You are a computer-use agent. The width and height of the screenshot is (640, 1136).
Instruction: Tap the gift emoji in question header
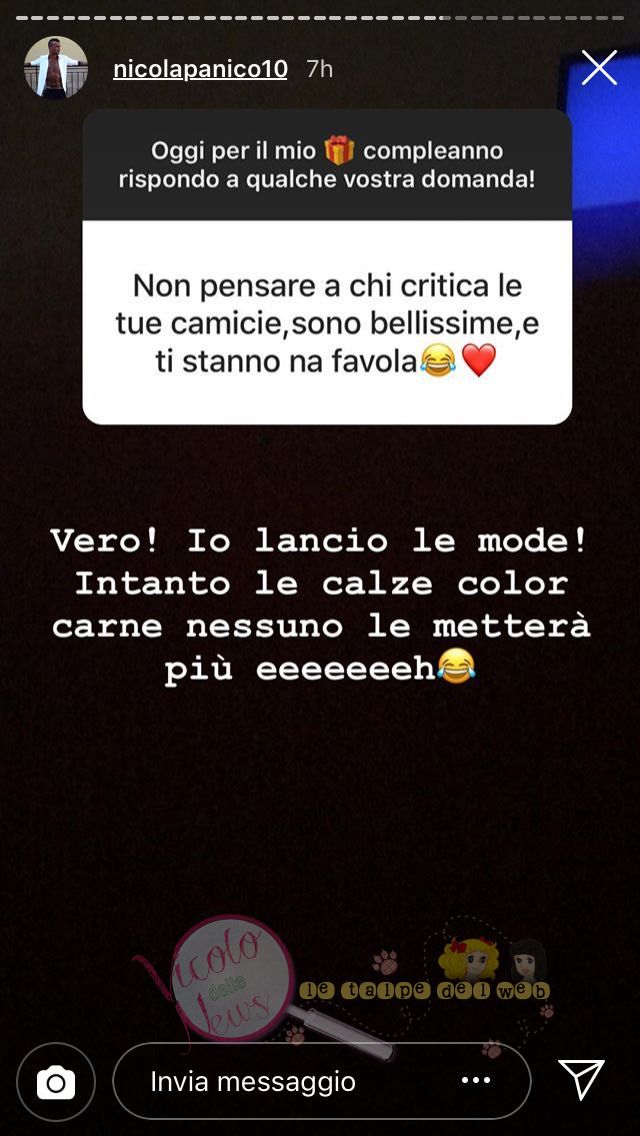pos(338,150)
